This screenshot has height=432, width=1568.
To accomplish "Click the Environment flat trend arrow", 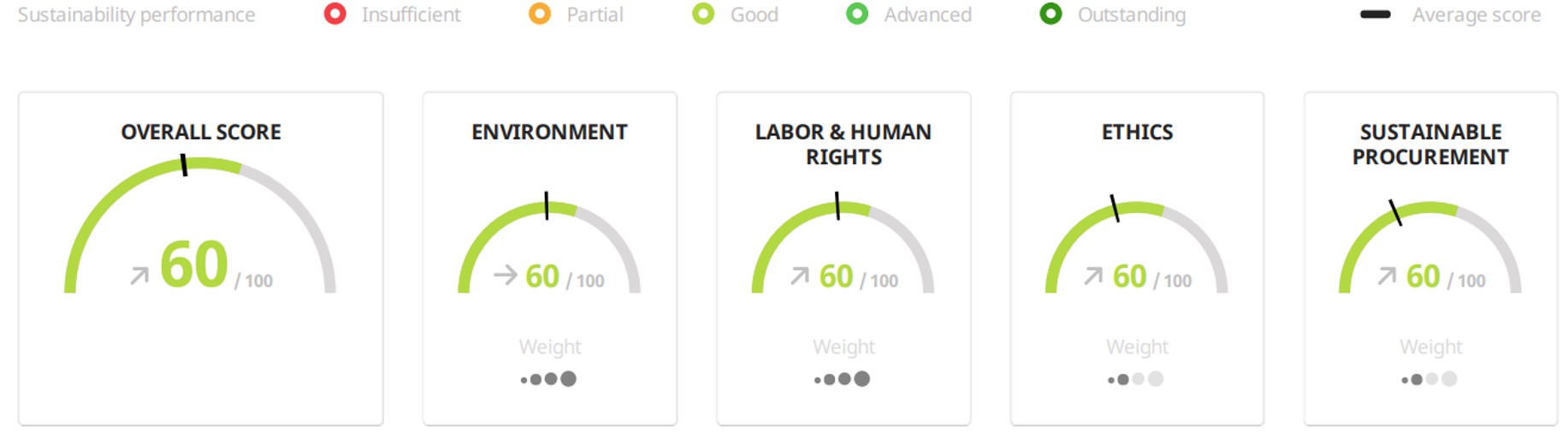I will [506, 275].
